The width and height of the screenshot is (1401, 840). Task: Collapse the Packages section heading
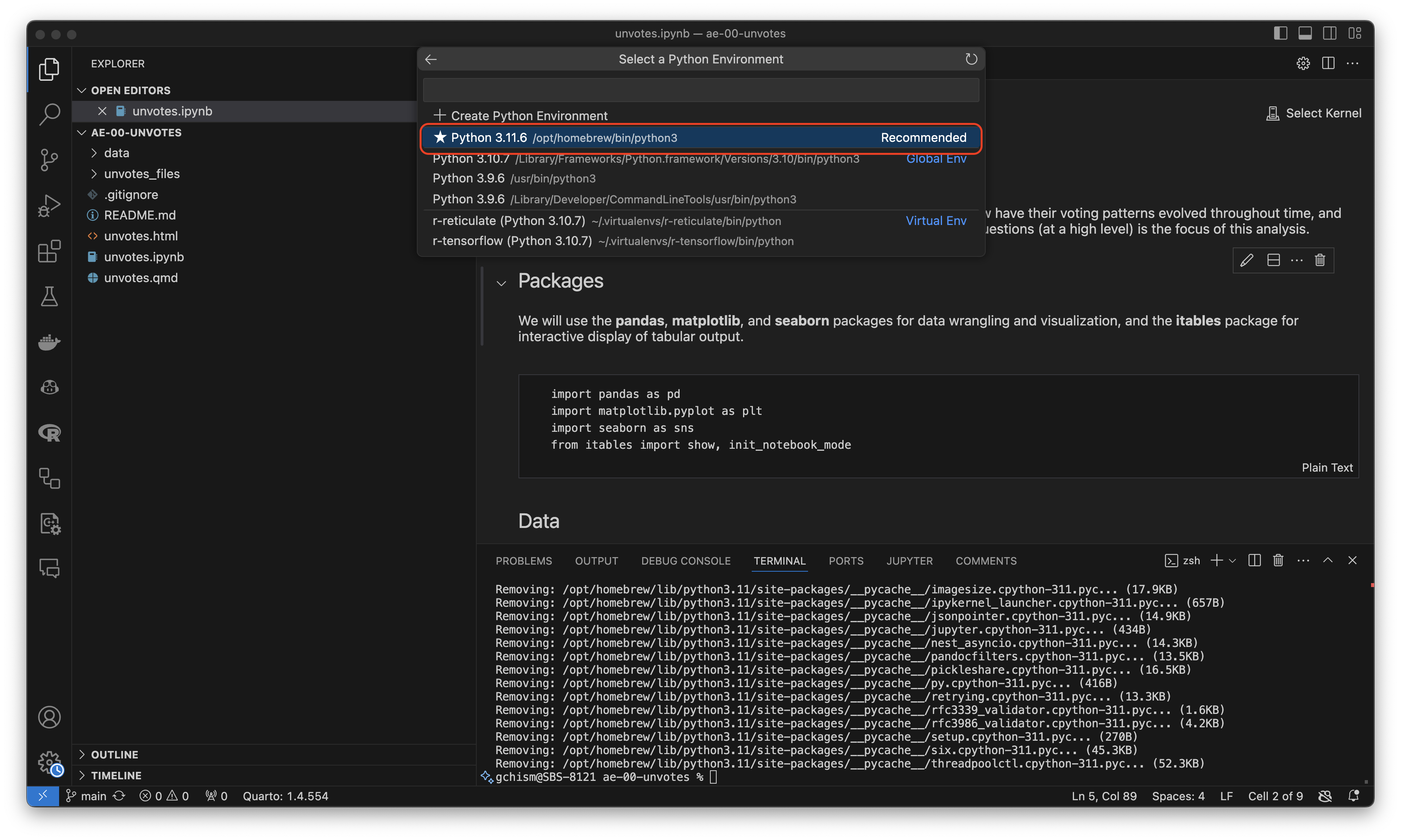tap(501, 282)
